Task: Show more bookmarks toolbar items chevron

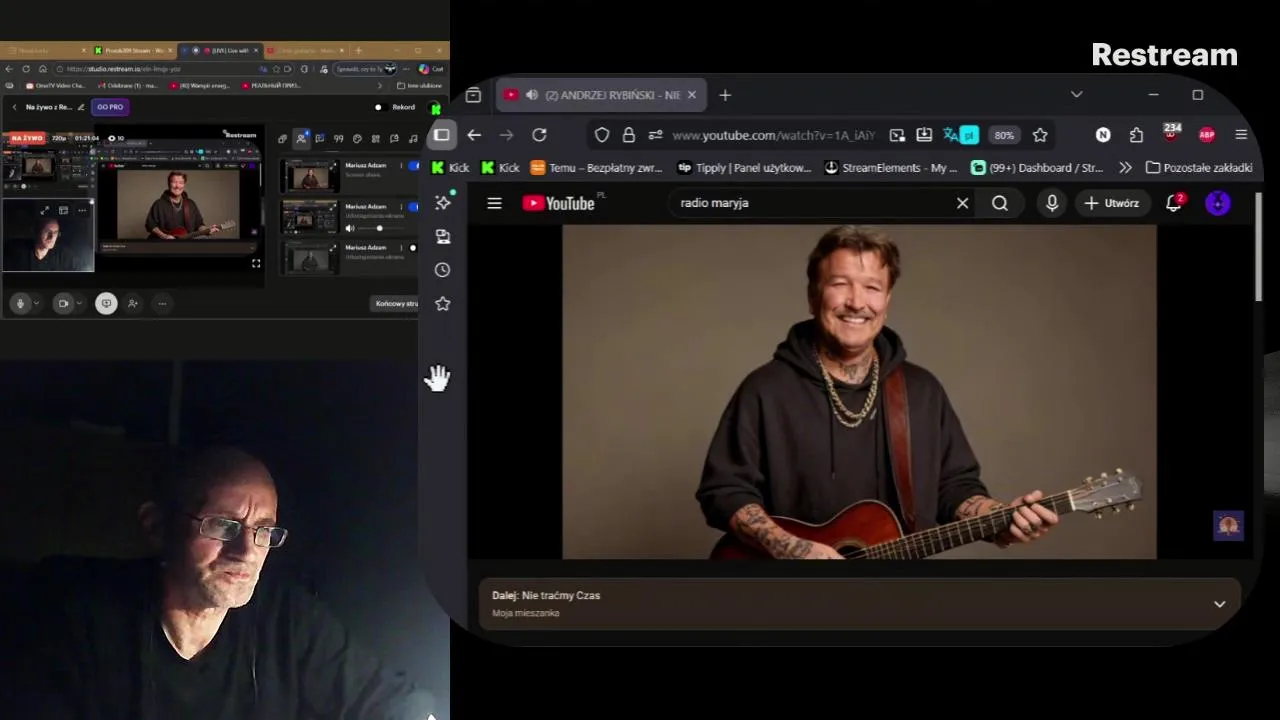Action: click(x=1125, y=168)
